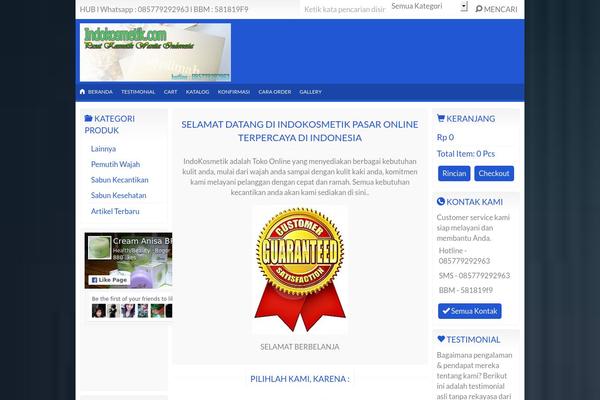Open the CARA ORDER menu item
The width and height of the screenshot is (600, 400).
[275, 92]
